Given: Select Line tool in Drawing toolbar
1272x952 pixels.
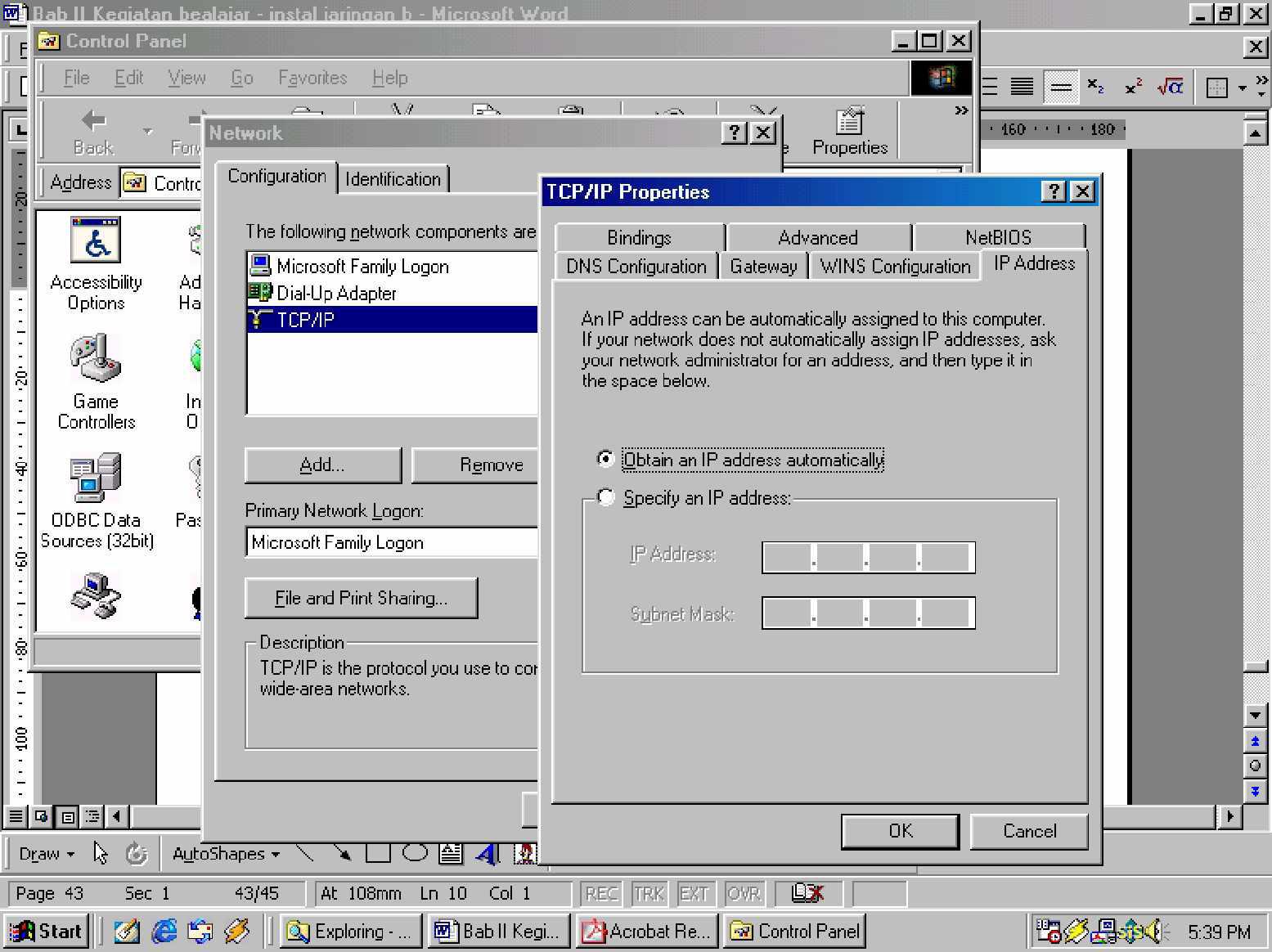Looking at the screenshot, I should point(305,853).
